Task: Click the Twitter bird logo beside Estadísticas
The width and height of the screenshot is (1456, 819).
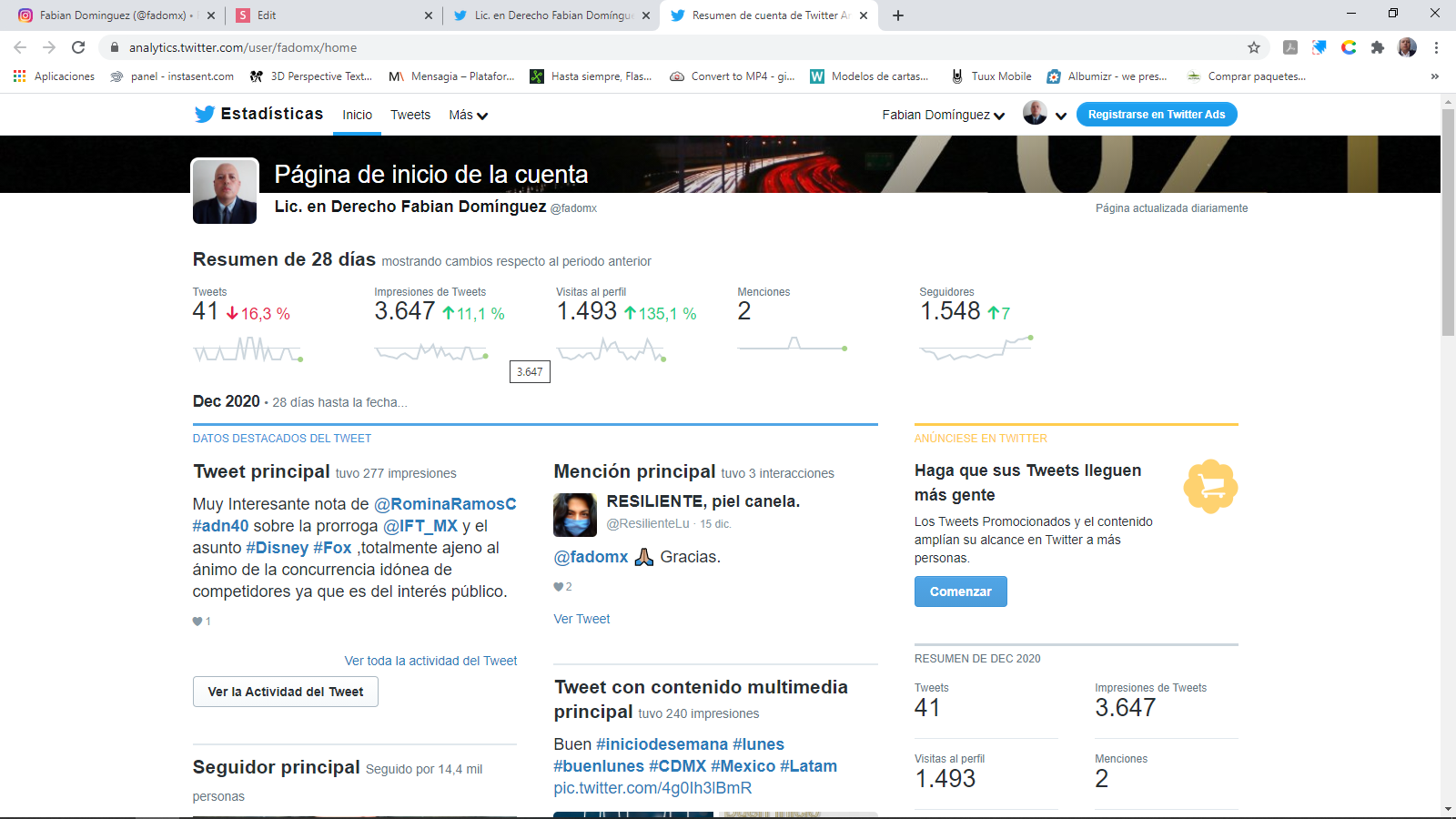Action: pyautogui.click(x=205, y=114)
